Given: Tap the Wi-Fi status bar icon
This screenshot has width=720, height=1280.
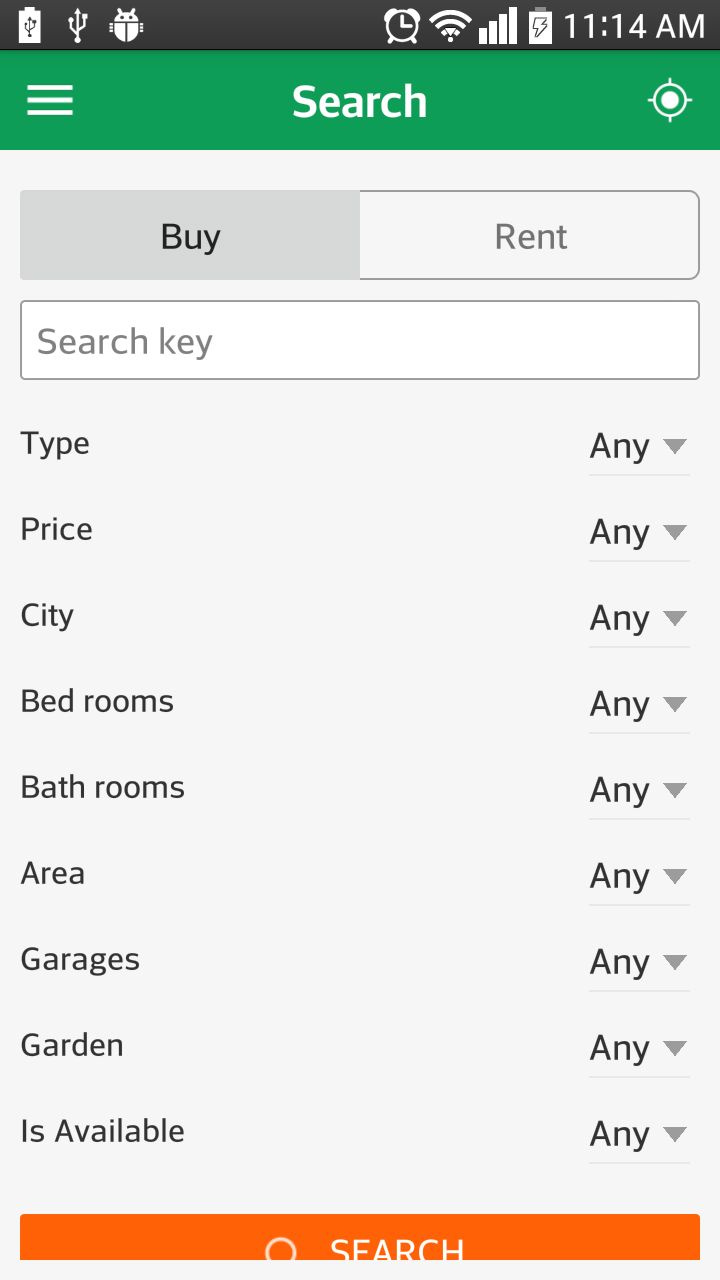Looking at the screenshot, I should [x=450, y=25].
